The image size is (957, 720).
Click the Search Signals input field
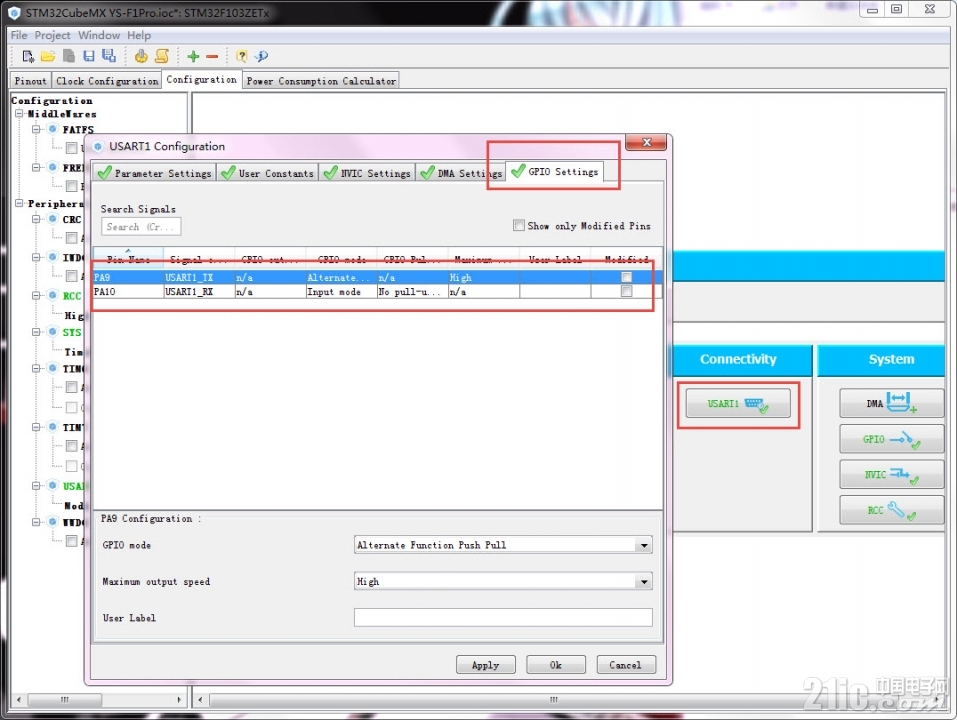click(x=141, y=226)
